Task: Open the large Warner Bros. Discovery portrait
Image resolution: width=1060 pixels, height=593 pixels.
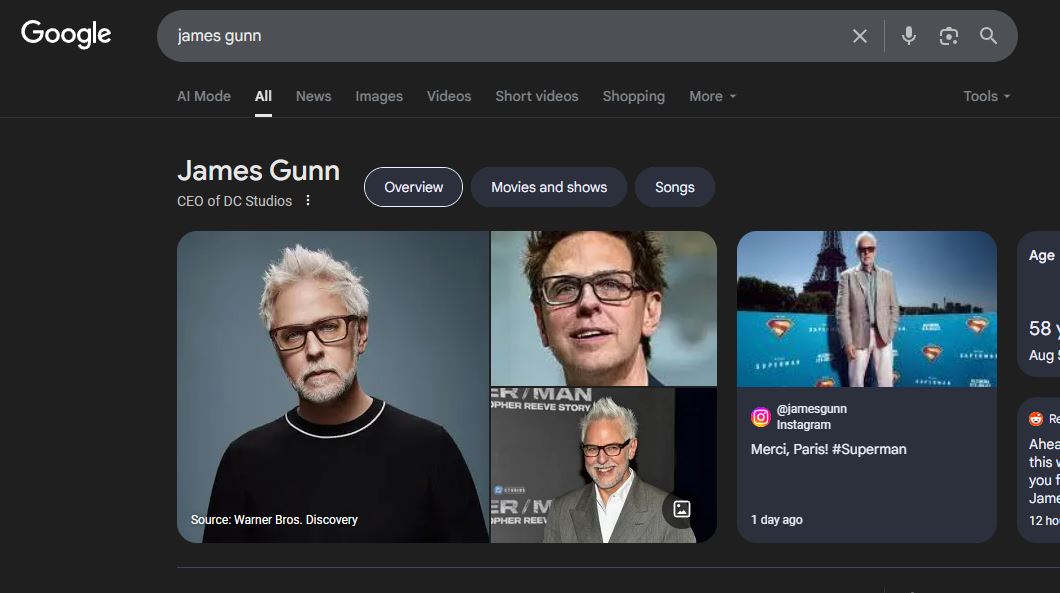Action: point(333,387)
